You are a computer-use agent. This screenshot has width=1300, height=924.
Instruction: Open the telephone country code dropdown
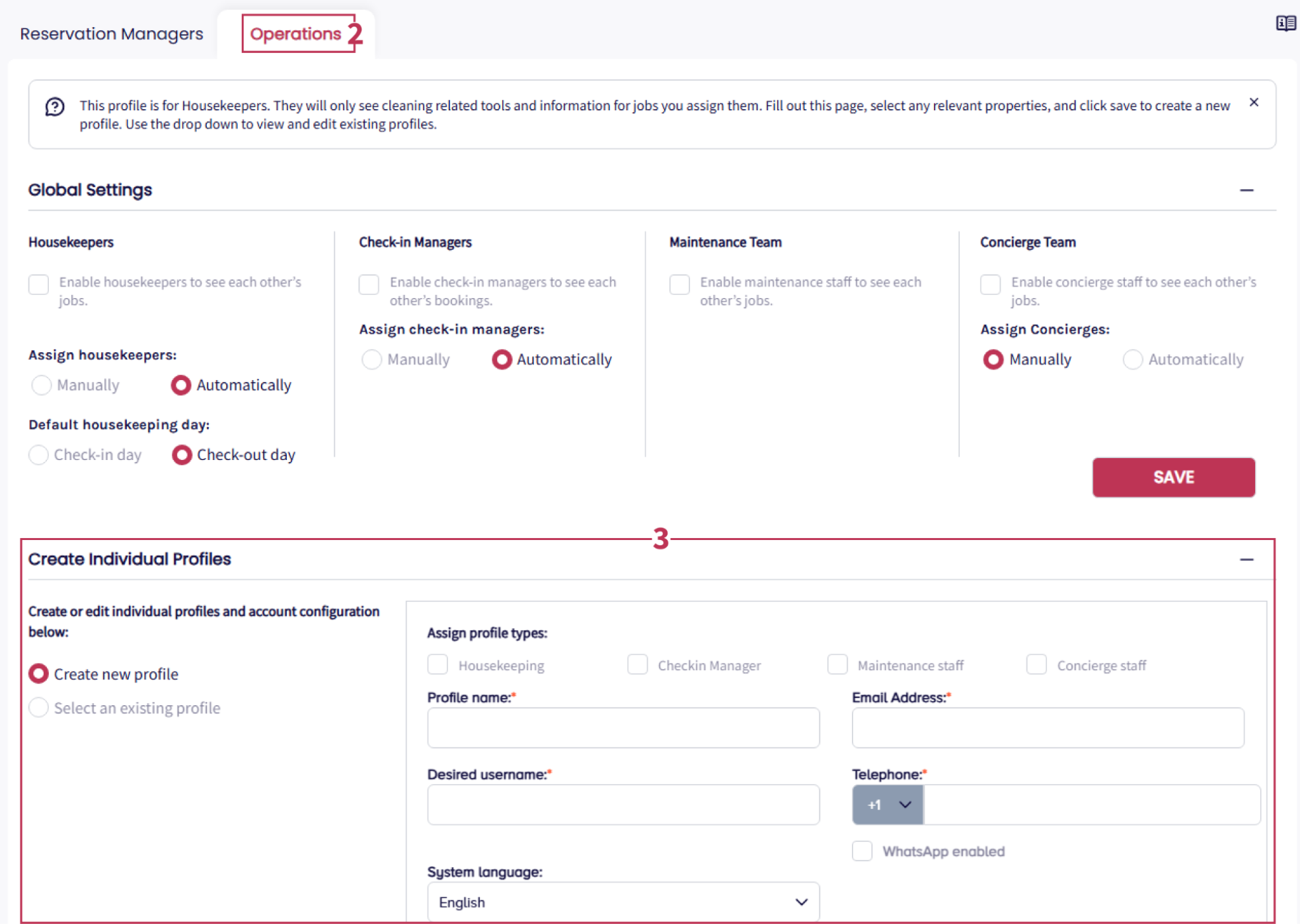point(888,804)
